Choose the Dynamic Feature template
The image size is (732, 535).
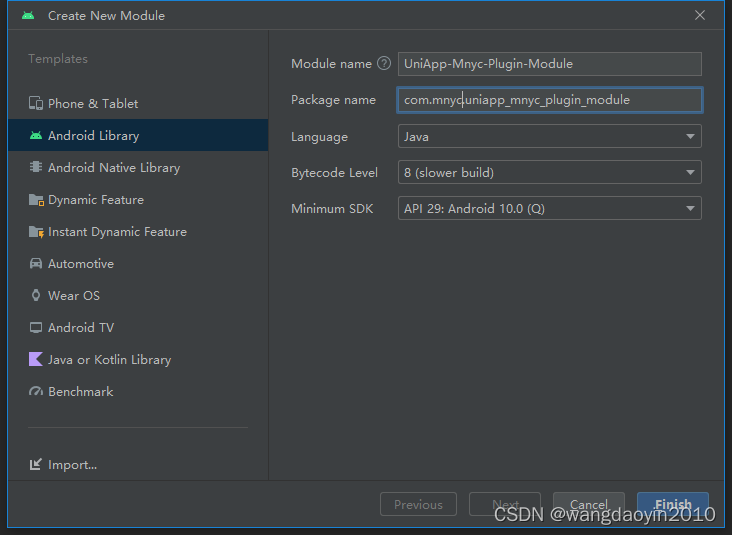tap(138, 200)
